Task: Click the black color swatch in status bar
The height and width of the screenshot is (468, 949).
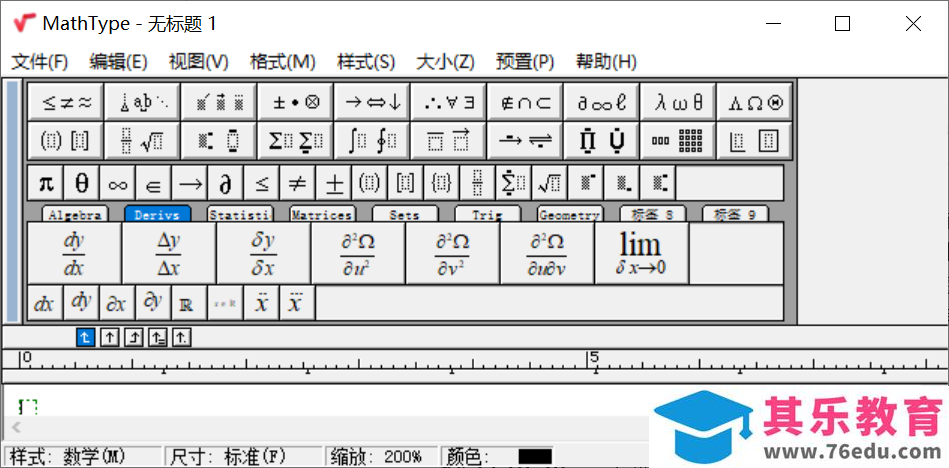Action: (535, 456)
